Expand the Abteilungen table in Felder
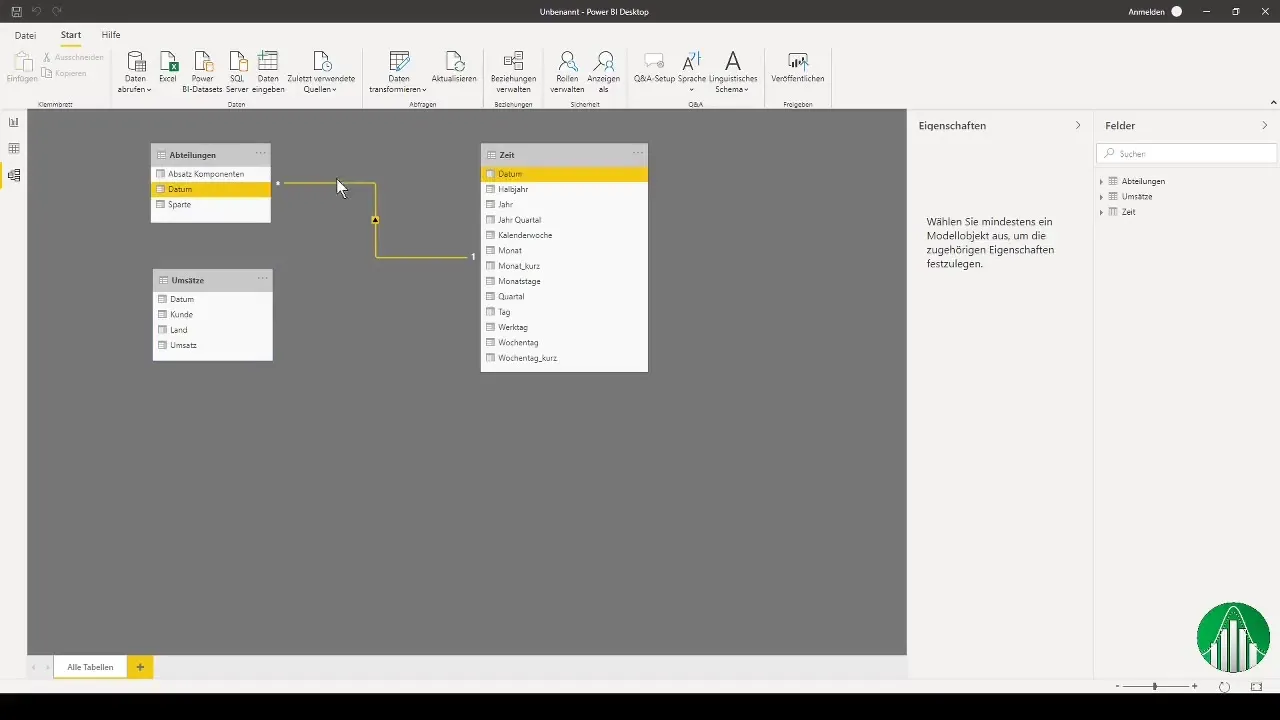 coord(1101,181)
